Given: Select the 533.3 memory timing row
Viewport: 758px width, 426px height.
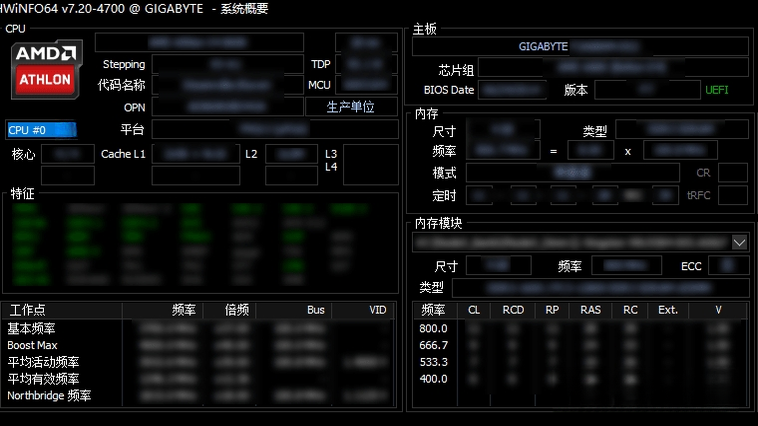Looking at the screenshot, I should click(580, 362).
